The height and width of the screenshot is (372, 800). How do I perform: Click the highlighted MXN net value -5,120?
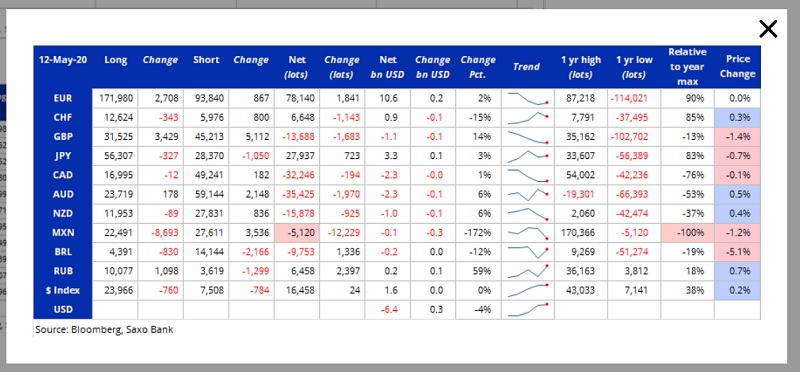coord(297,233)
